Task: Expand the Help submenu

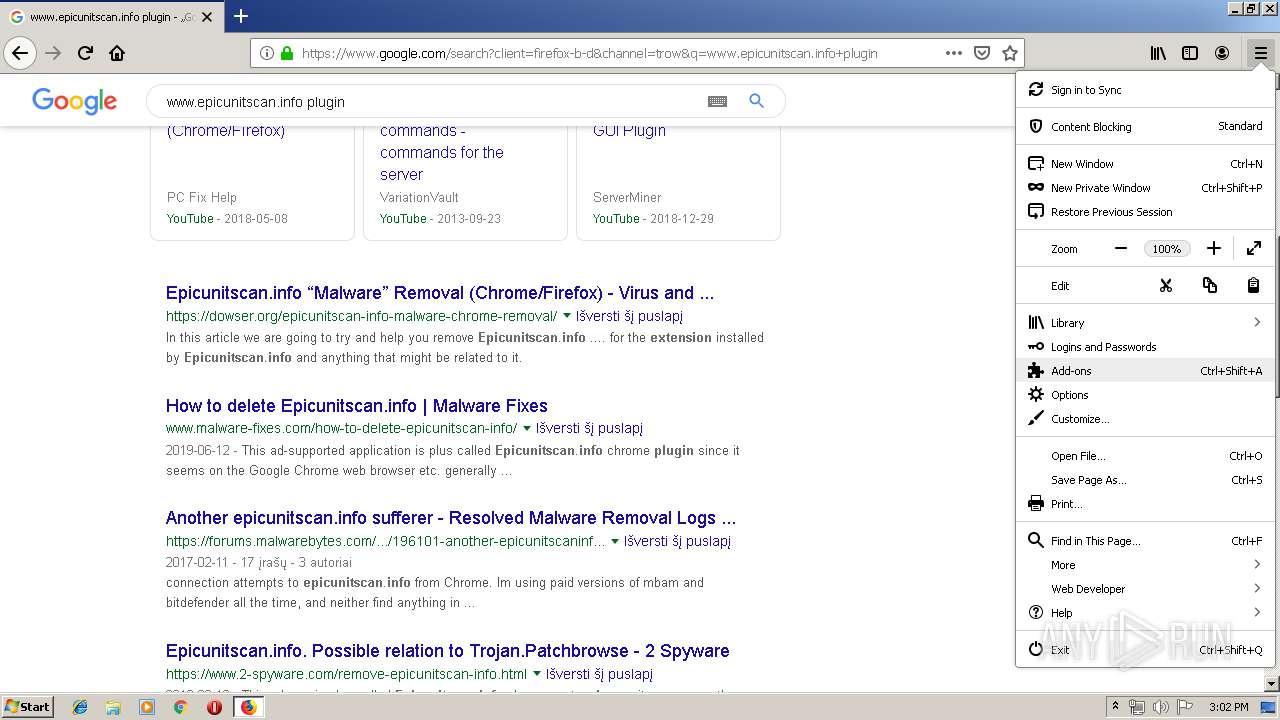Action: point(1145,613)
